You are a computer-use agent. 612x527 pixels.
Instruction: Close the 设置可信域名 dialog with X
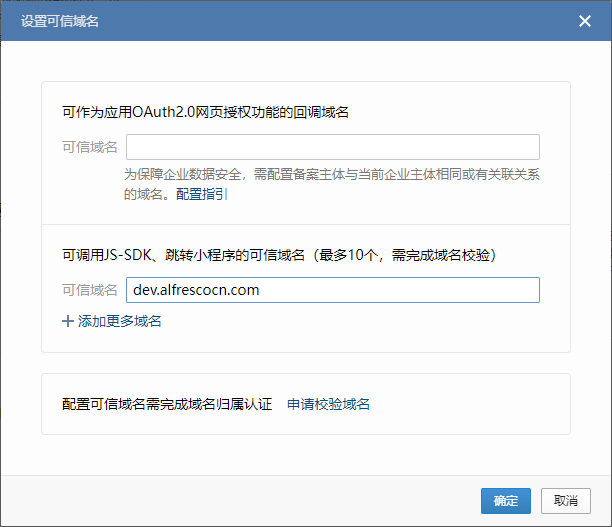point(585,20)
